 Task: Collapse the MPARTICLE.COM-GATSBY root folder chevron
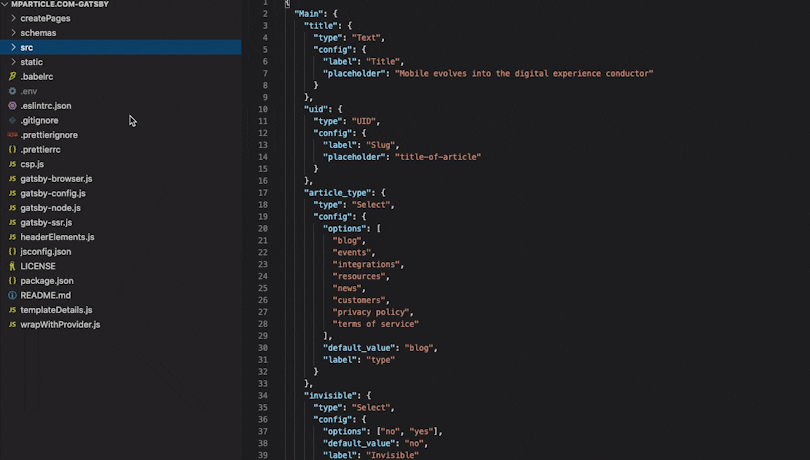(5, 4)
